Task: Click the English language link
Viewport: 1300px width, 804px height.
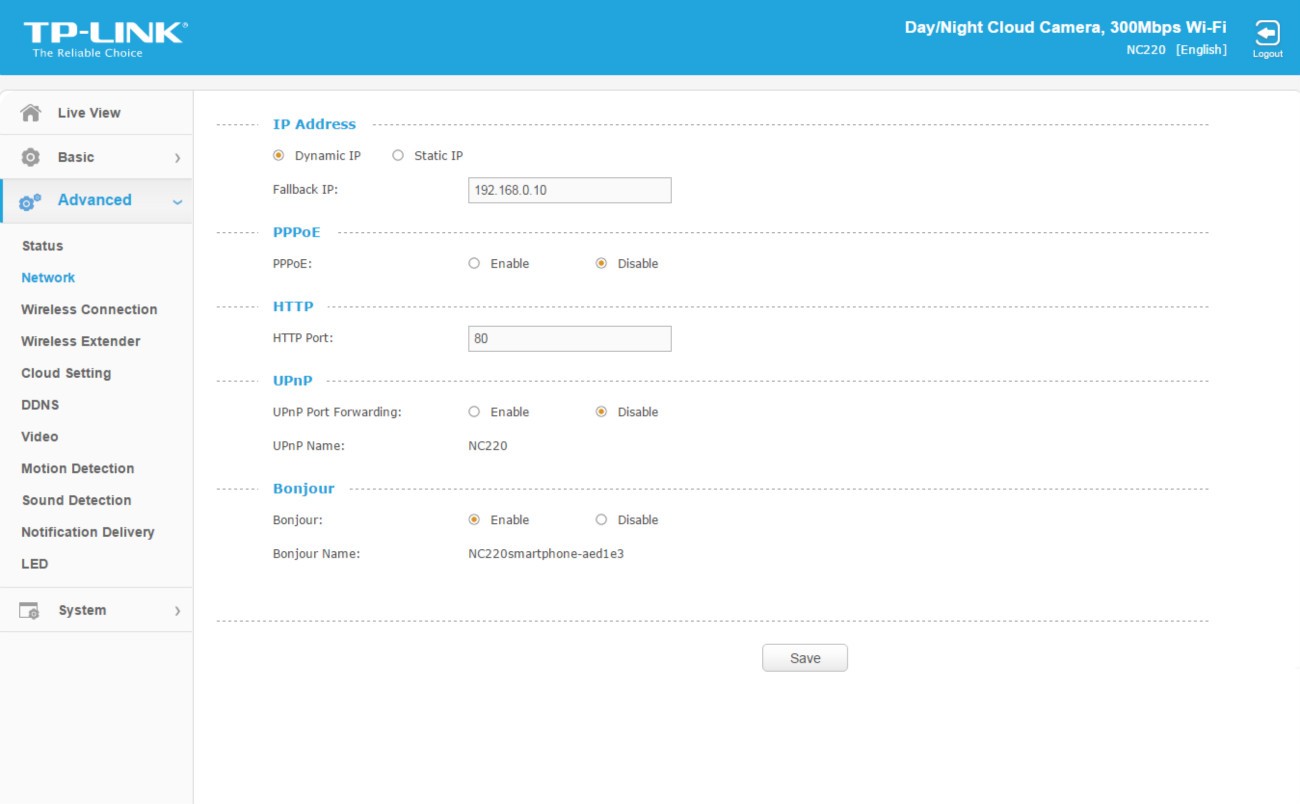Action: [1201, 50]
